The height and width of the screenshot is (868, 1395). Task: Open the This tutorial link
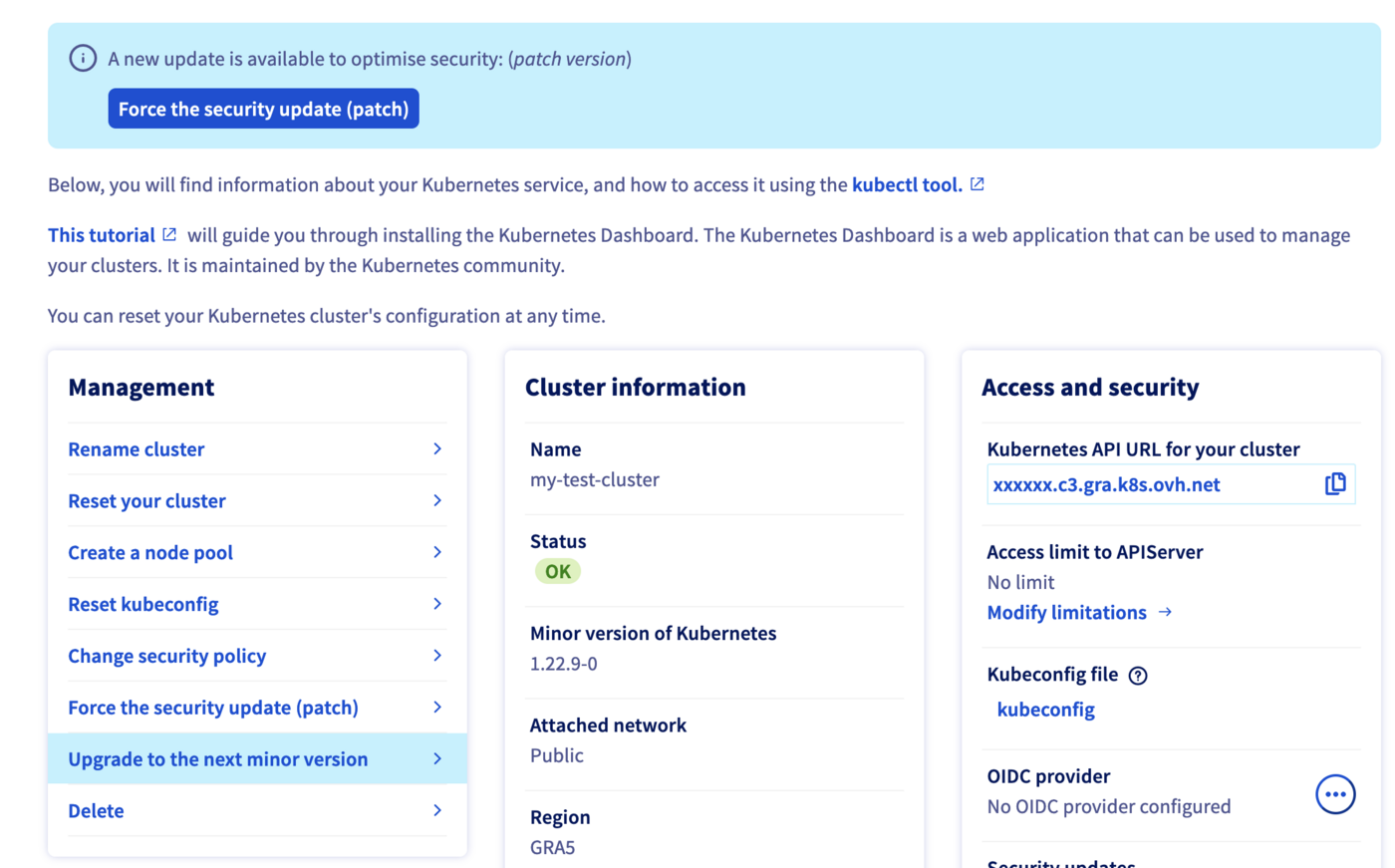click(102, 235)
